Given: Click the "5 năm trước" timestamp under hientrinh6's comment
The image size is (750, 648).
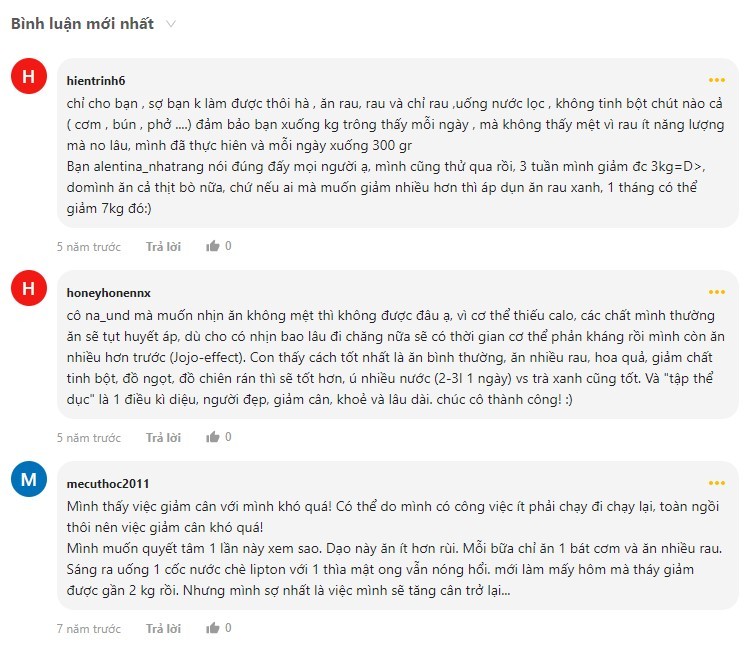Looking at the screenshot, I should 88,246.
